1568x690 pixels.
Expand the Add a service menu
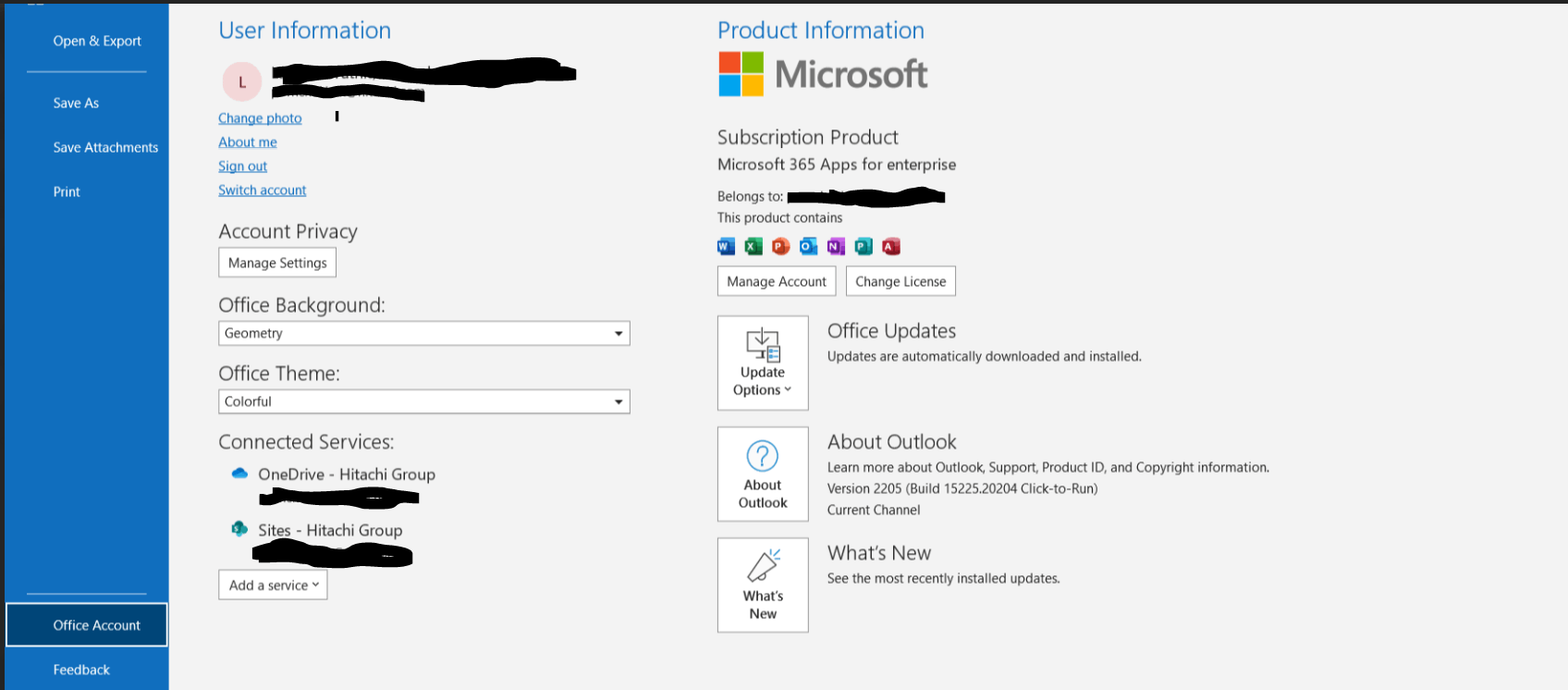click(273, 585)
